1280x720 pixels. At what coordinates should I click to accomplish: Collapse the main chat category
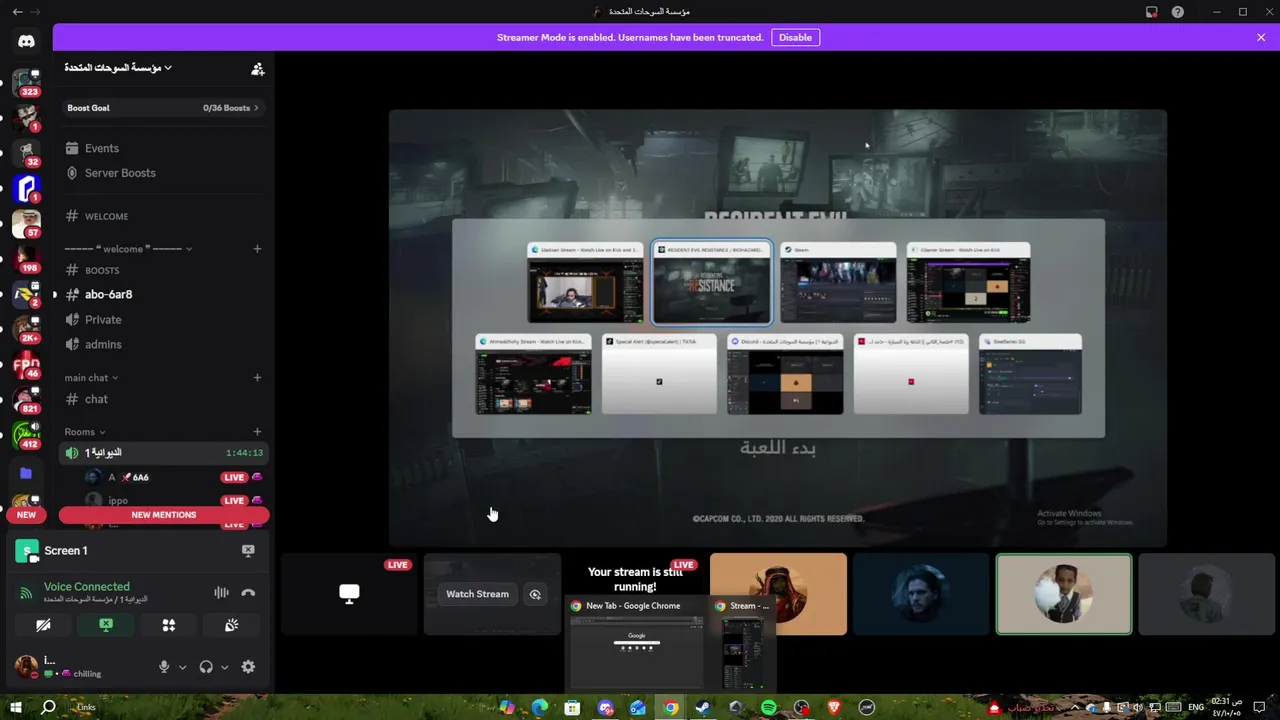pos(91,378)
